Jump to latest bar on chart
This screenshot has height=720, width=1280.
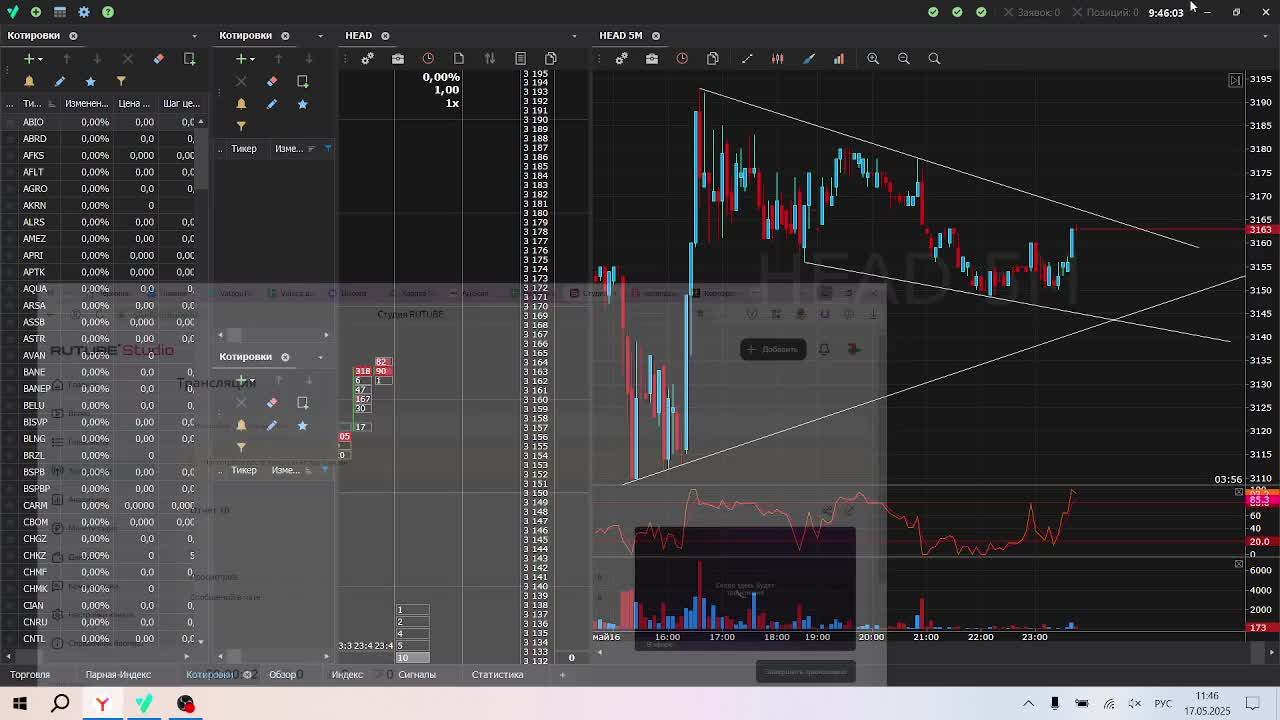pos(1235,80)
